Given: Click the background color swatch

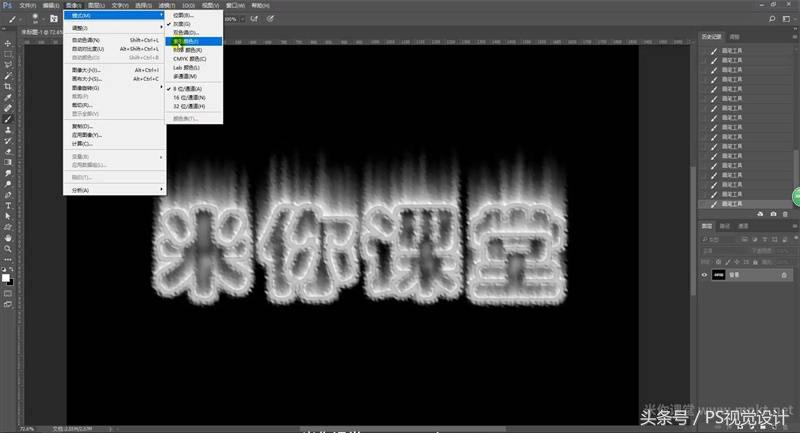Looking at the screenshot, I should pos(10,282).
